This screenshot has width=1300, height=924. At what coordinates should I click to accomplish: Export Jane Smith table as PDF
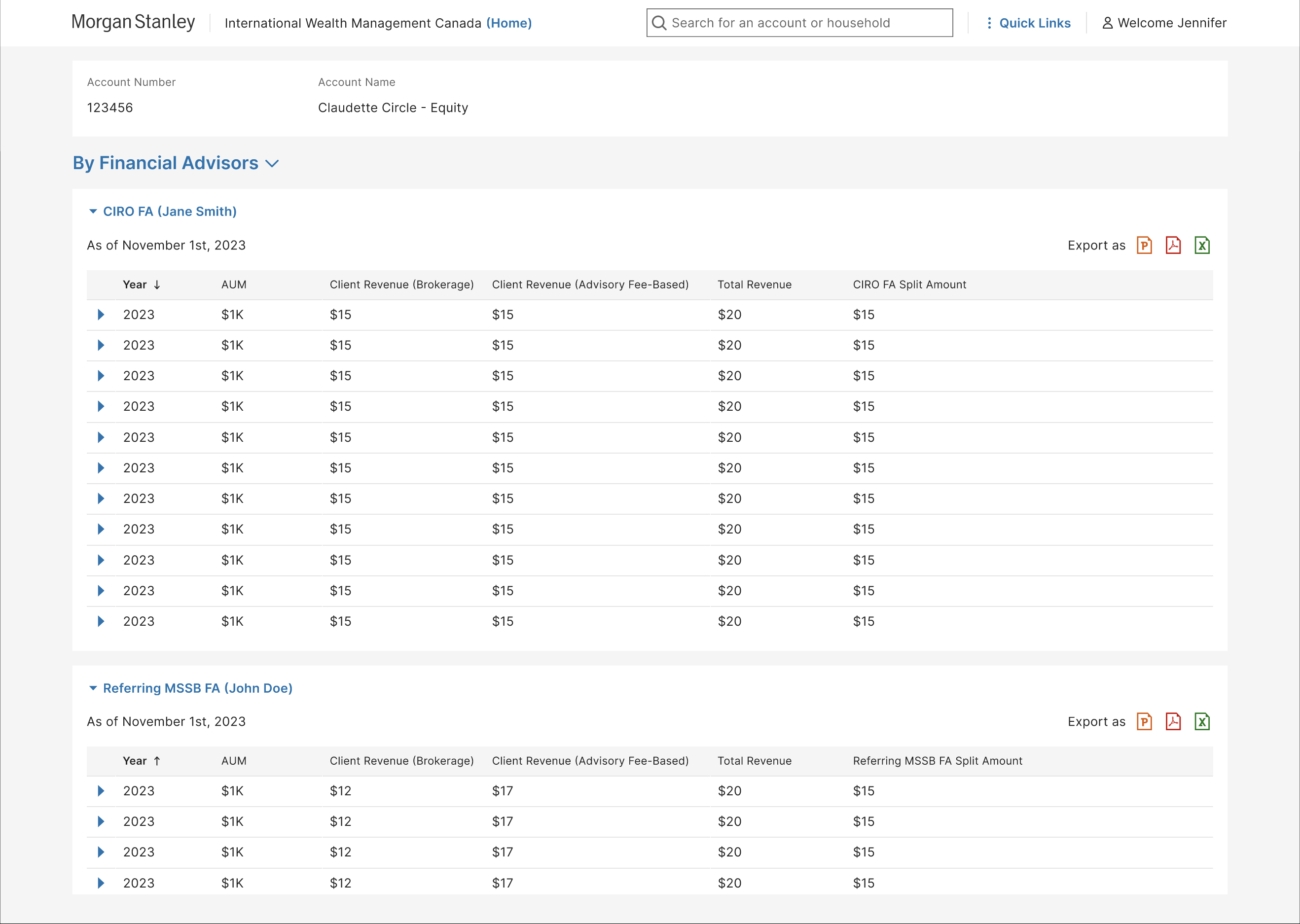1173,245
